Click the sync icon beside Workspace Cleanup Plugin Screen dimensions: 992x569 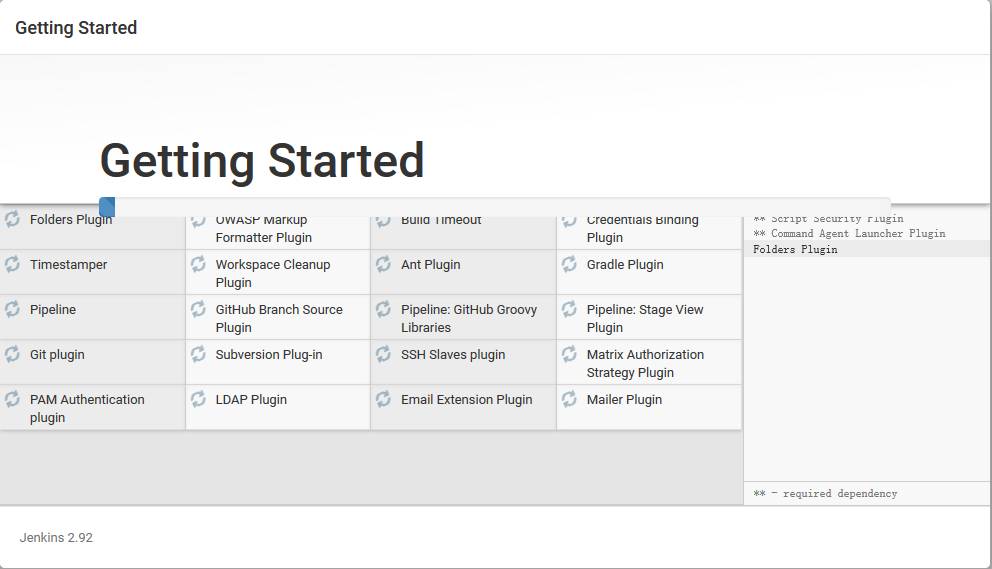click(198, 264)
